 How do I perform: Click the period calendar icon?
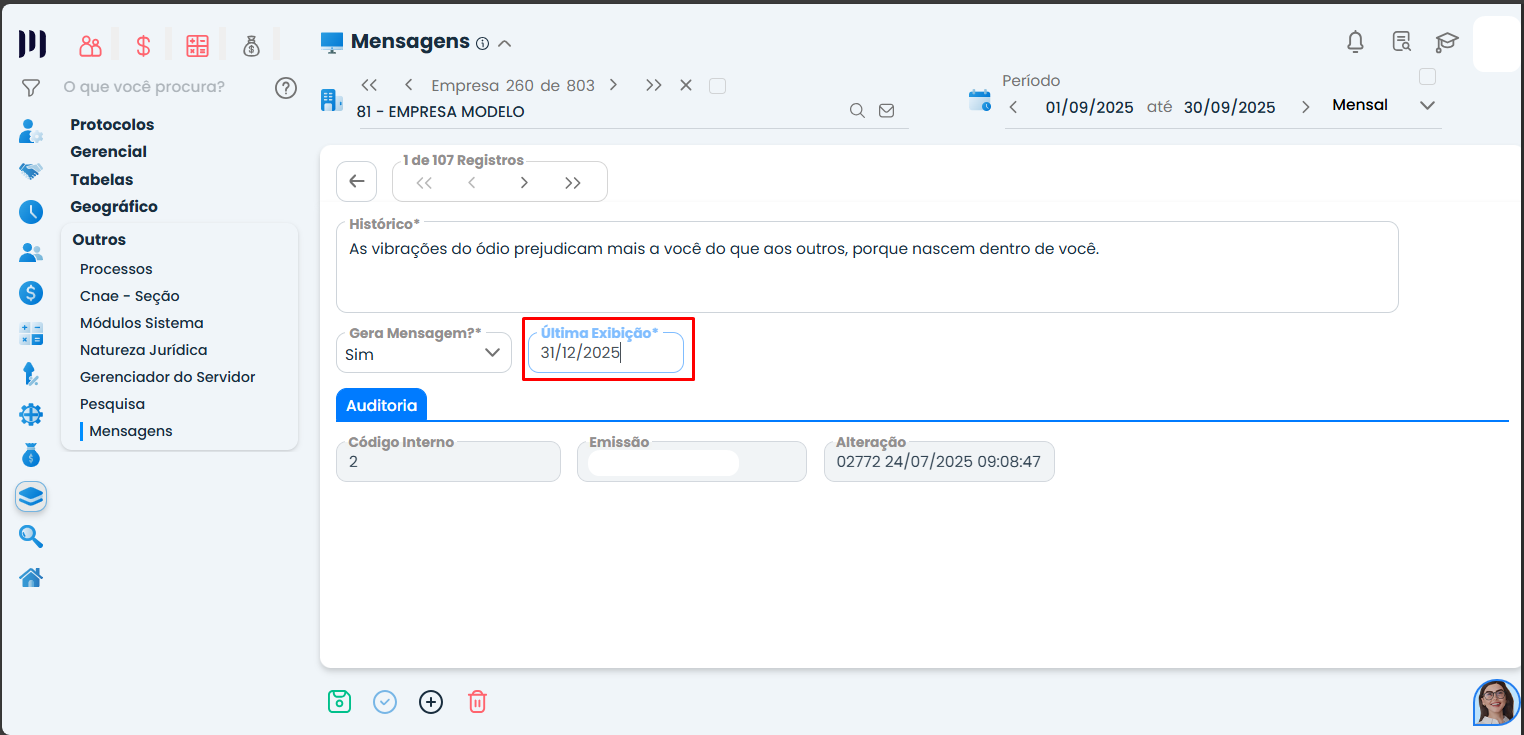[x=980, y=100]
